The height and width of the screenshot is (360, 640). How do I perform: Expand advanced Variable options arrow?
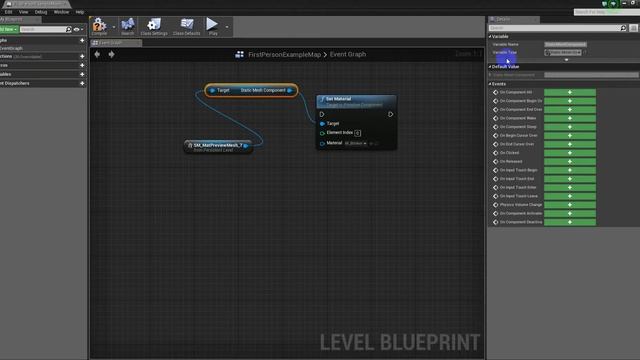pos(566,60)
